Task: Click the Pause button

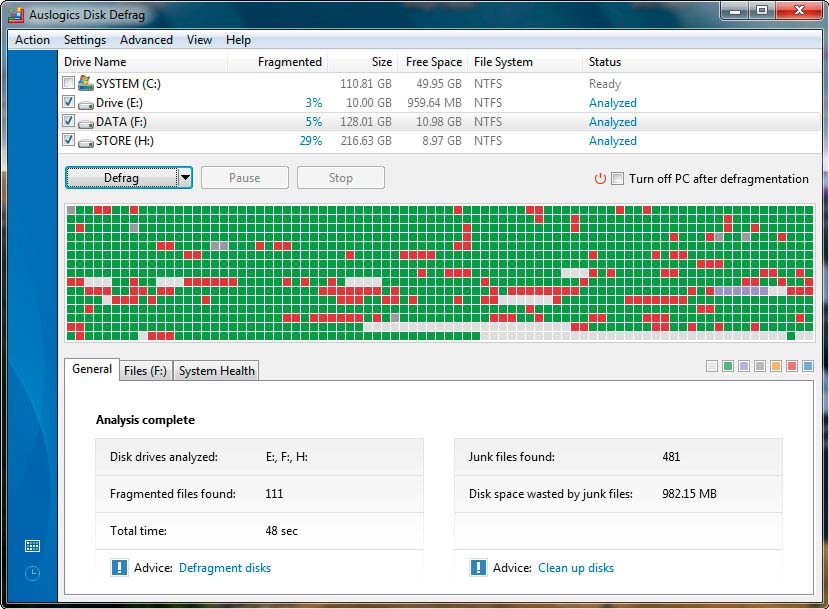Action: pyautogui.click(x=245, y=178)
